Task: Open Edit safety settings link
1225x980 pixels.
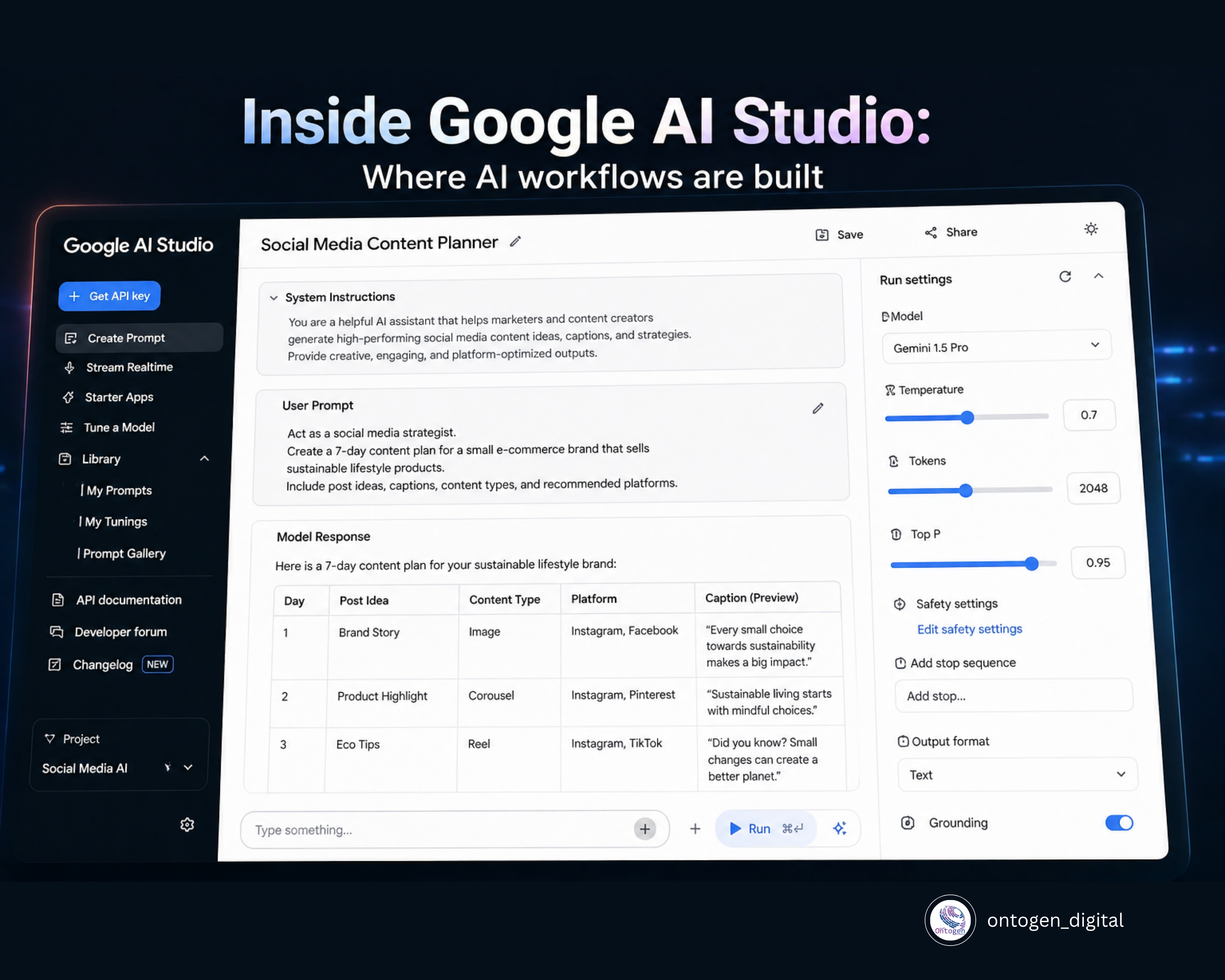Action: (969, 629)
